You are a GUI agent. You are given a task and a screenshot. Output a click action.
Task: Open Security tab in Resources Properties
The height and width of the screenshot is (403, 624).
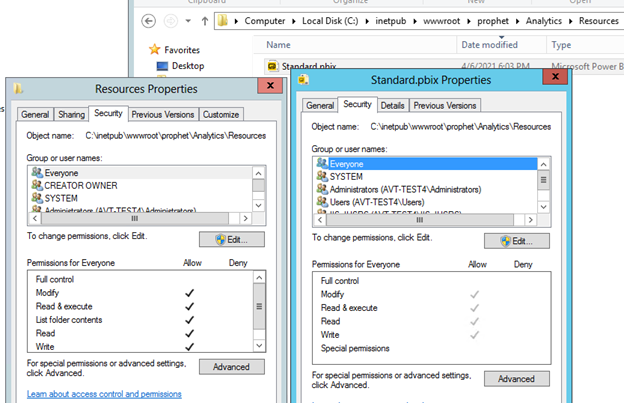(x=108, y=113)
